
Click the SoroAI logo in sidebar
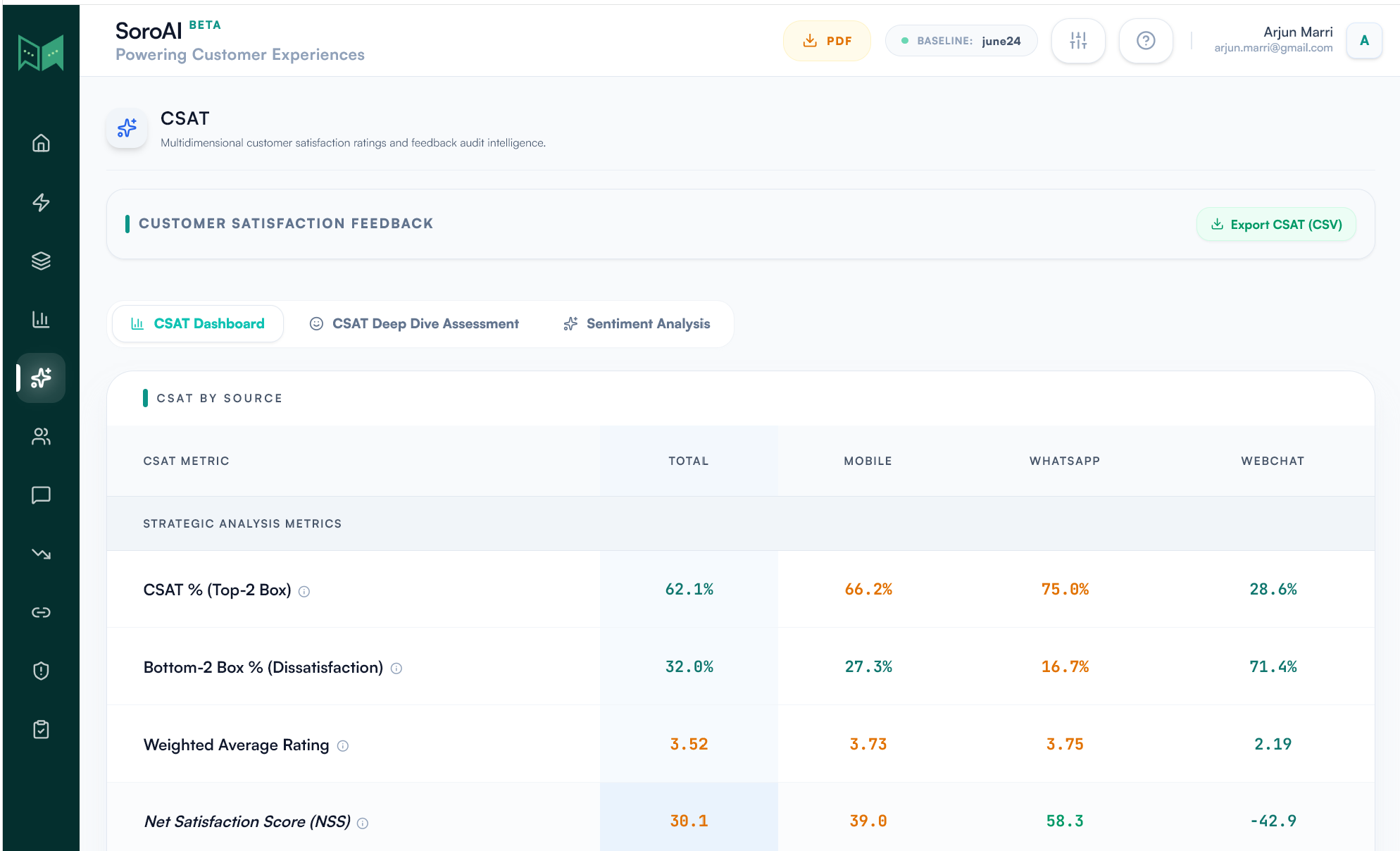(x=41, y=53)
